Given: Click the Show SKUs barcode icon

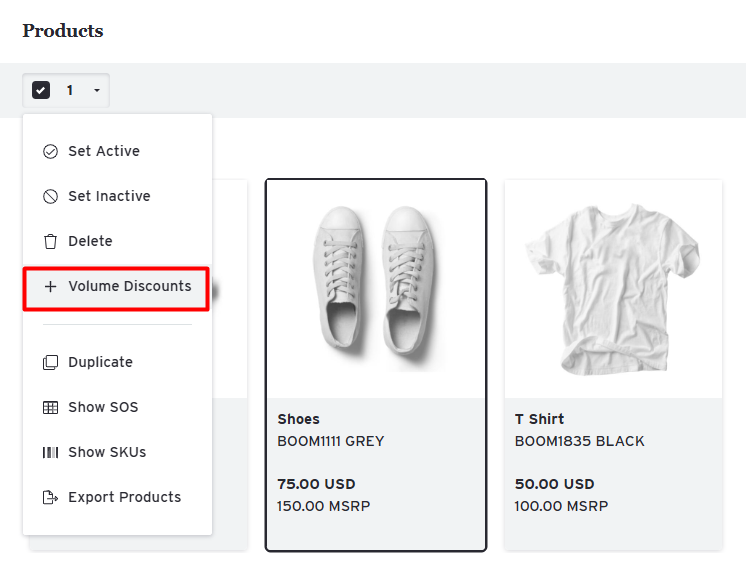Looking at the screenshot, I should tap(50, 453).
